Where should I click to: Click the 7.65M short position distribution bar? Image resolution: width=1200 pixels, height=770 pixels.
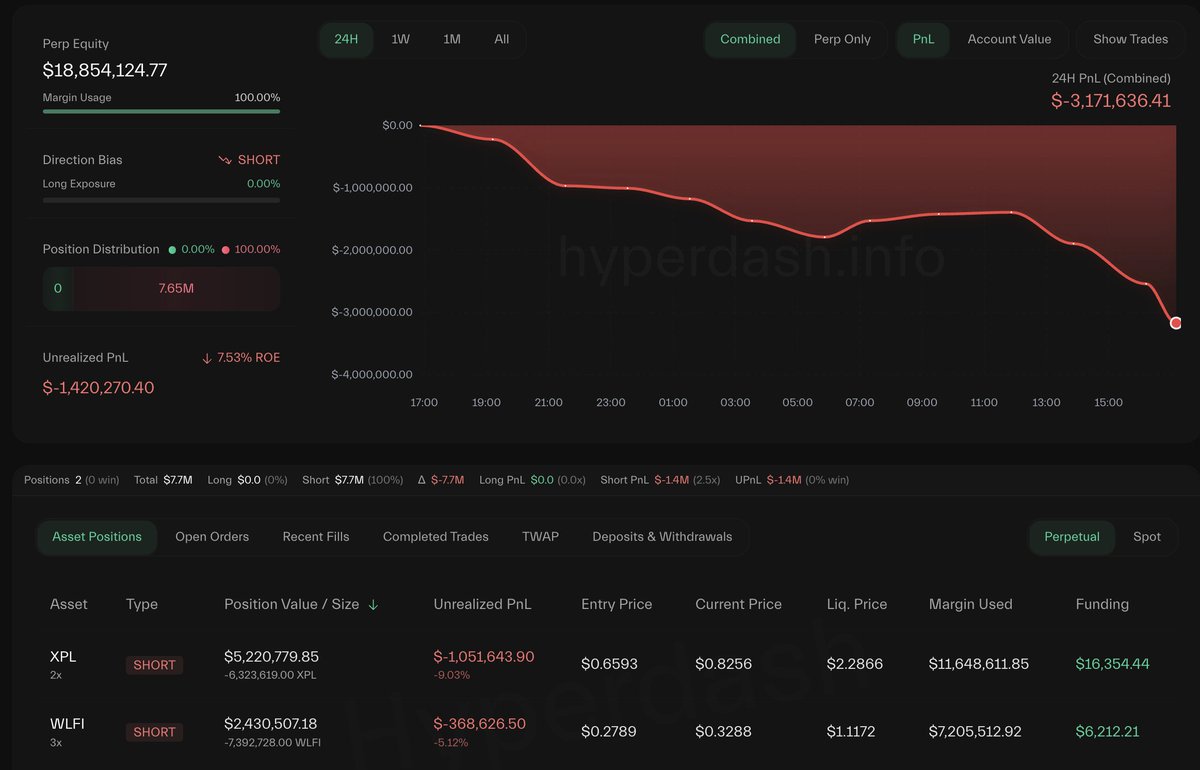[x=176, y=288]
